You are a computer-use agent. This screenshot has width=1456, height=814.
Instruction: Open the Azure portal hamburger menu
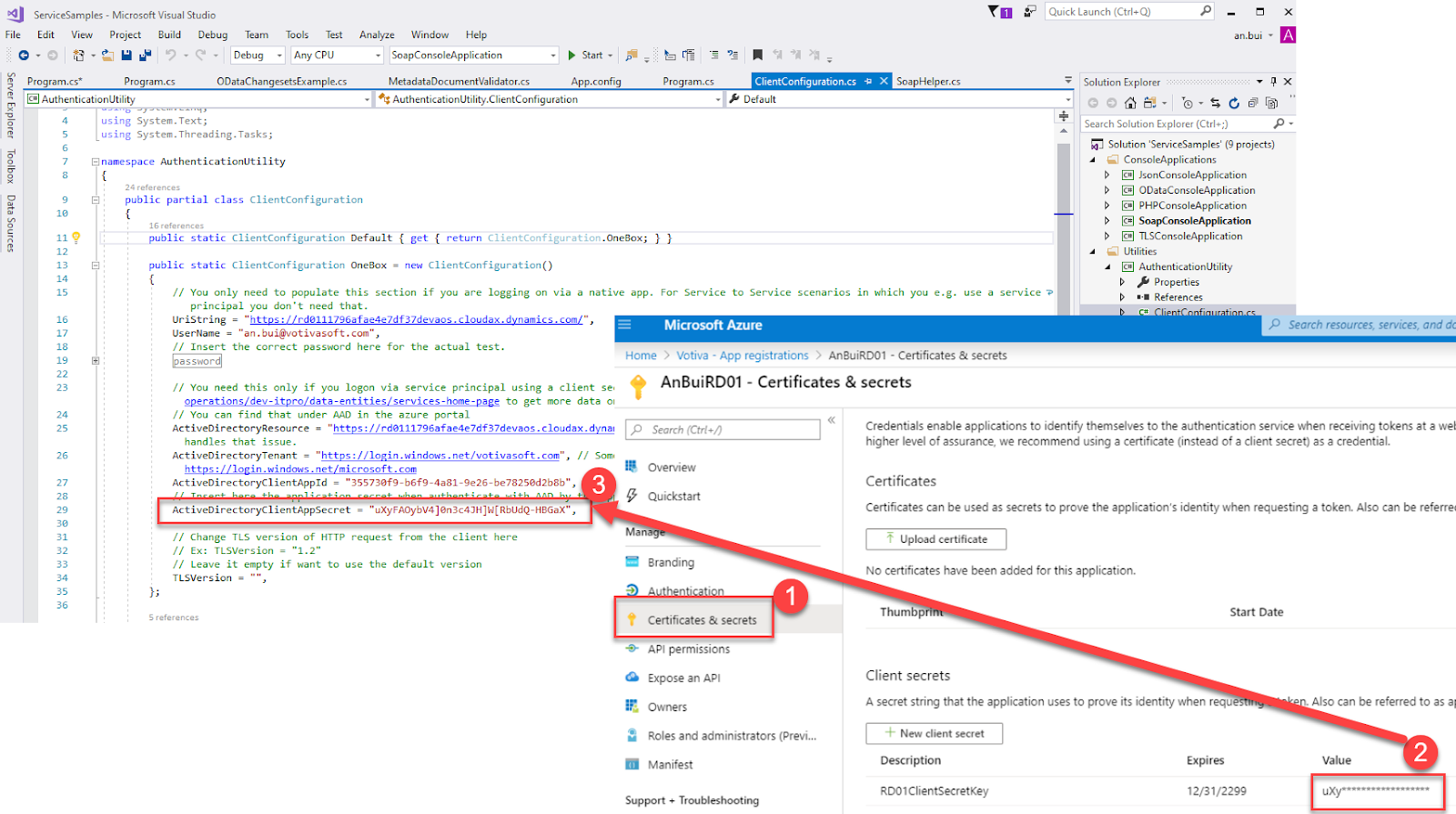(624, 325)
